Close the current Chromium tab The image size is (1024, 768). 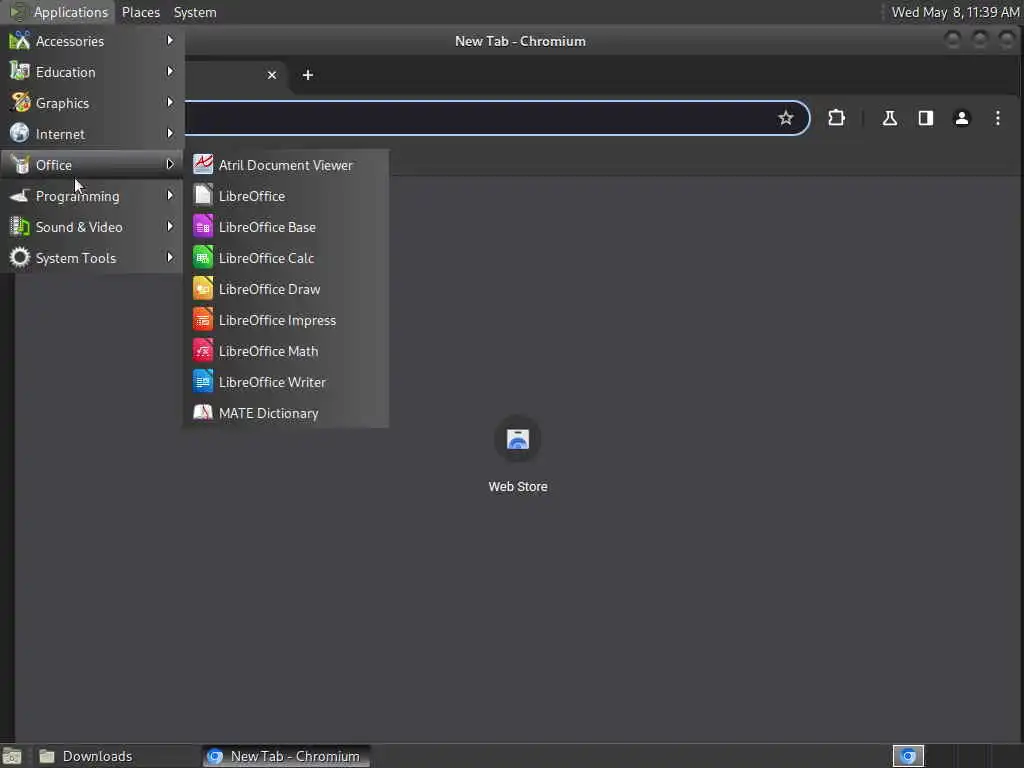tap(272, 75)
